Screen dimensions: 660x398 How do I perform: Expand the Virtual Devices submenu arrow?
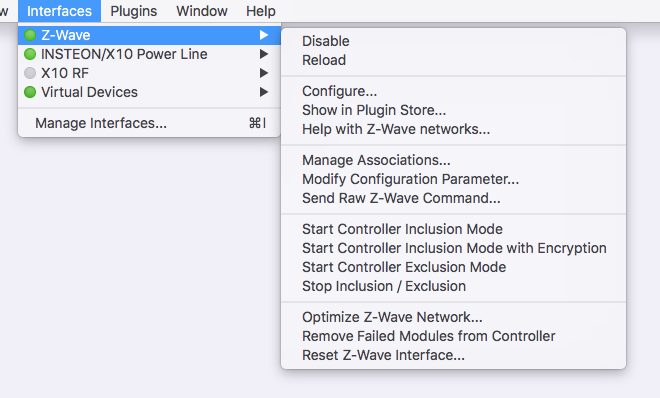(x=264, y=92)
